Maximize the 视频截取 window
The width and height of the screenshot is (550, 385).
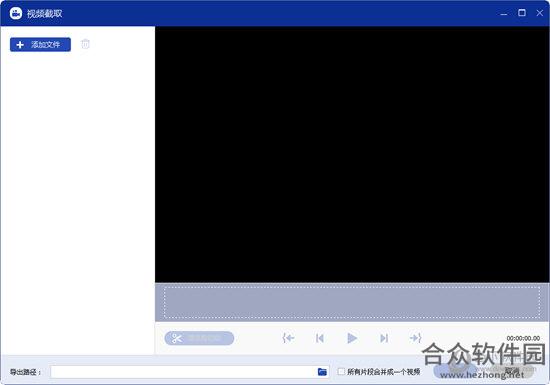click(522, 13)
